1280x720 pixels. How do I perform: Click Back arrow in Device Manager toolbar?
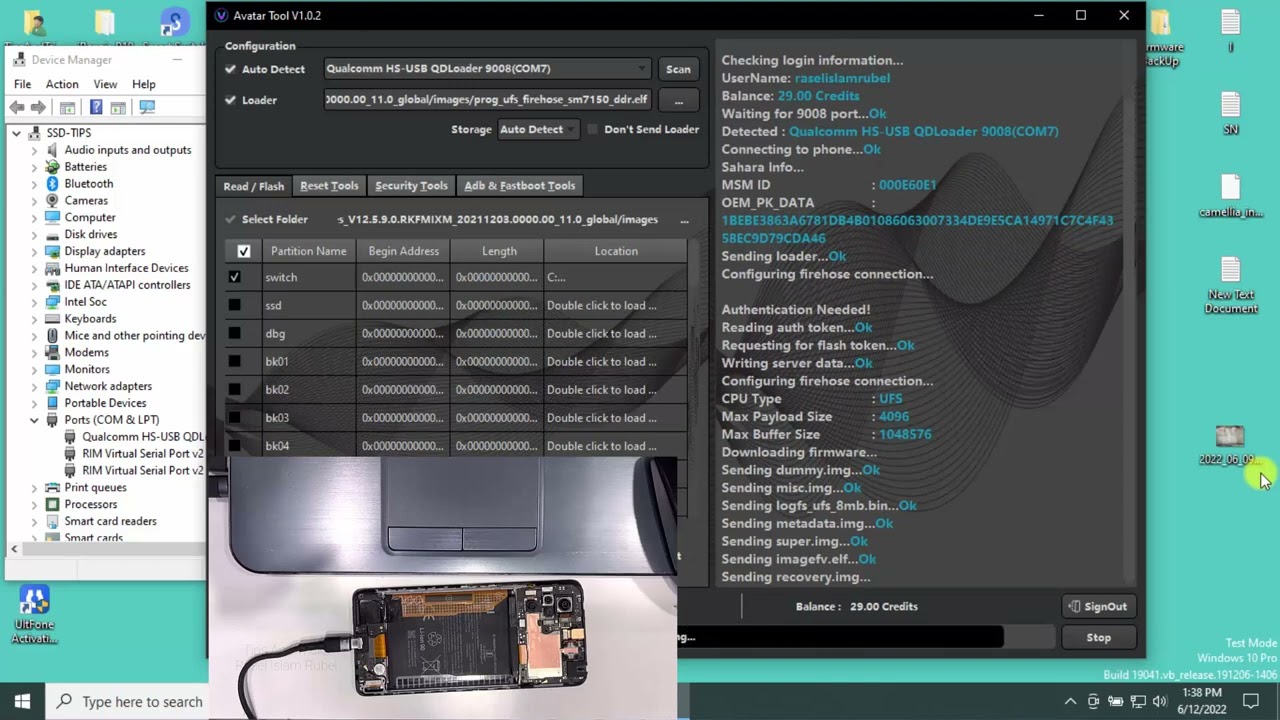(x=17, y=107)
